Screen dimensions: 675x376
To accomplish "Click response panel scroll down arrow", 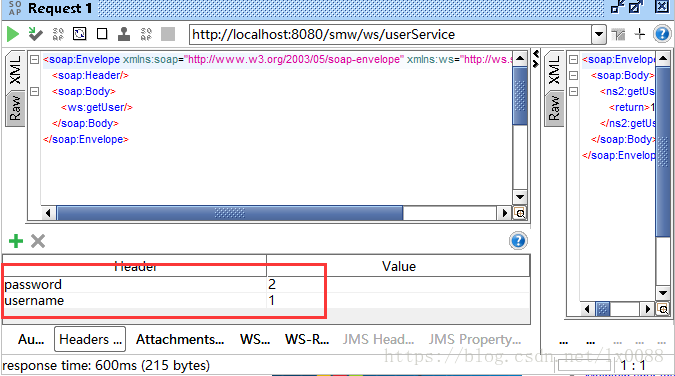I will (x=663, y=293).
